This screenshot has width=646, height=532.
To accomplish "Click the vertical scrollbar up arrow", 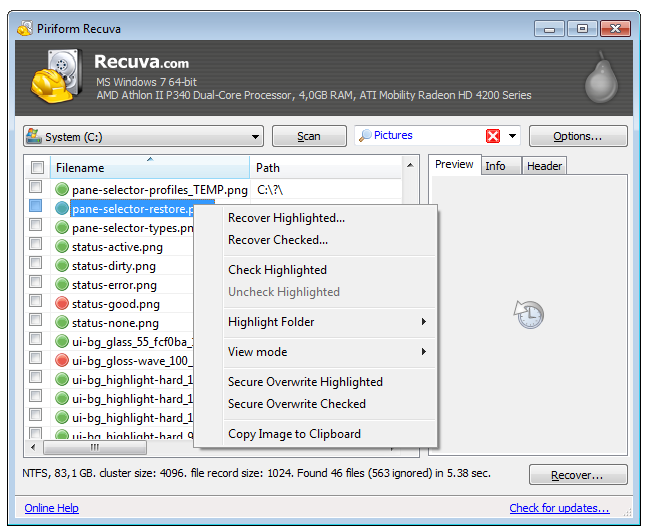I will [410, 165].
